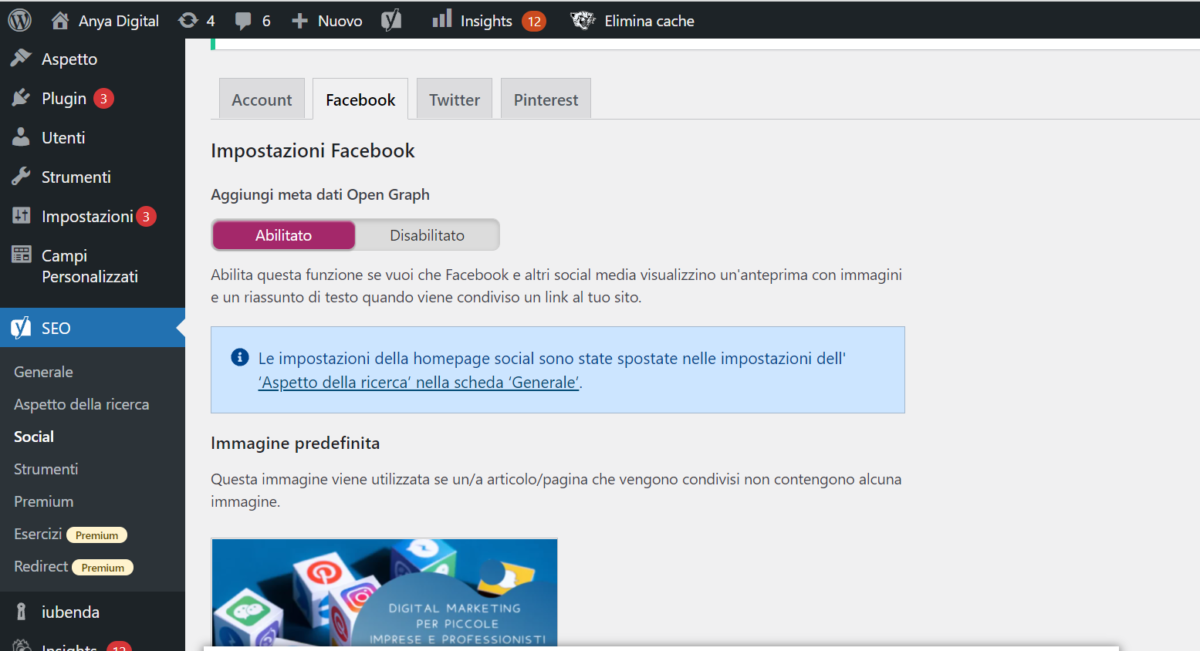Click the Plugin menu plug icon

pos(21,98)
